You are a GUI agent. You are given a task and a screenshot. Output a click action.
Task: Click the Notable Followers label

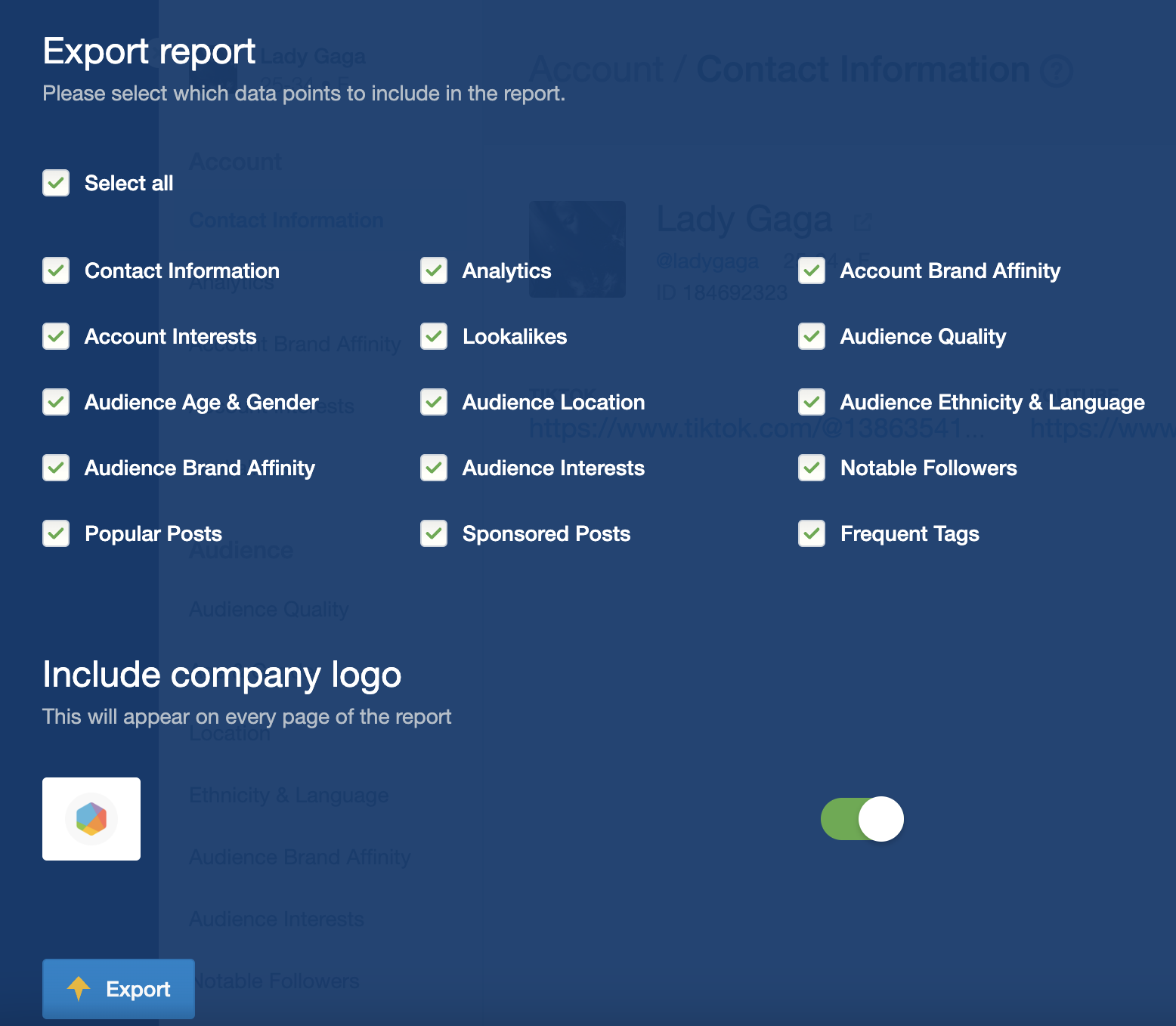[x=929, y=468]
